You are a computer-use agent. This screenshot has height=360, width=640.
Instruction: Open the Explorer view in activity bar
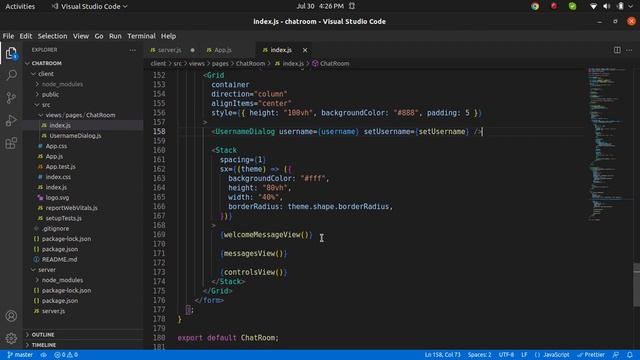coord(11,53)
